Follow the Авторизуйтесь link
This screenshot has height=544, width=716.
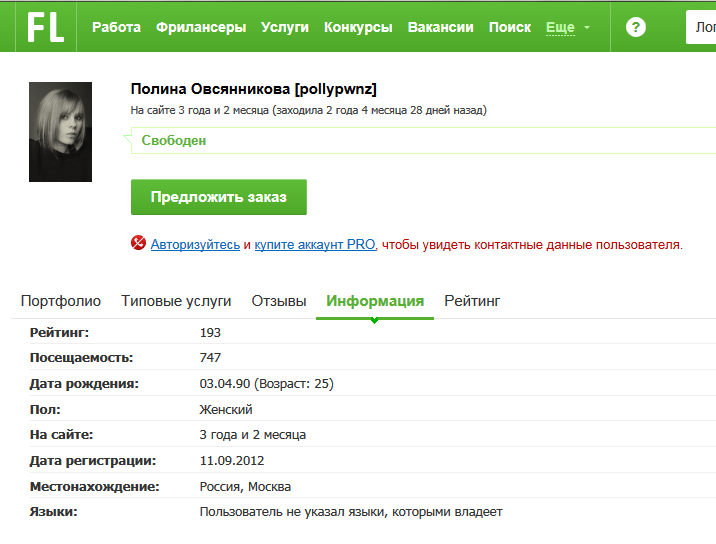pos(195,244)
